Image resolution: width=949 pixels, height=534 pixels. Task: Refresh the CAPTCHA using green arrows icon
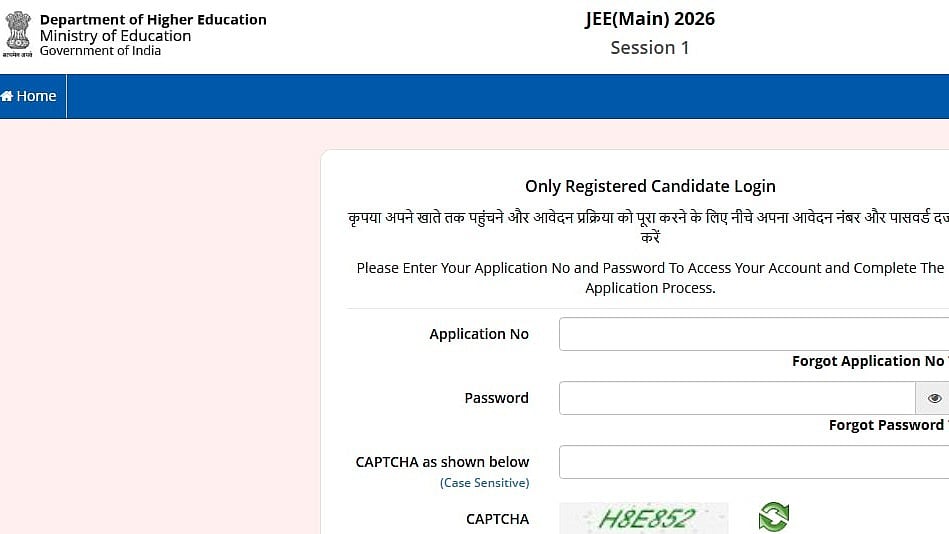(773, 517)
